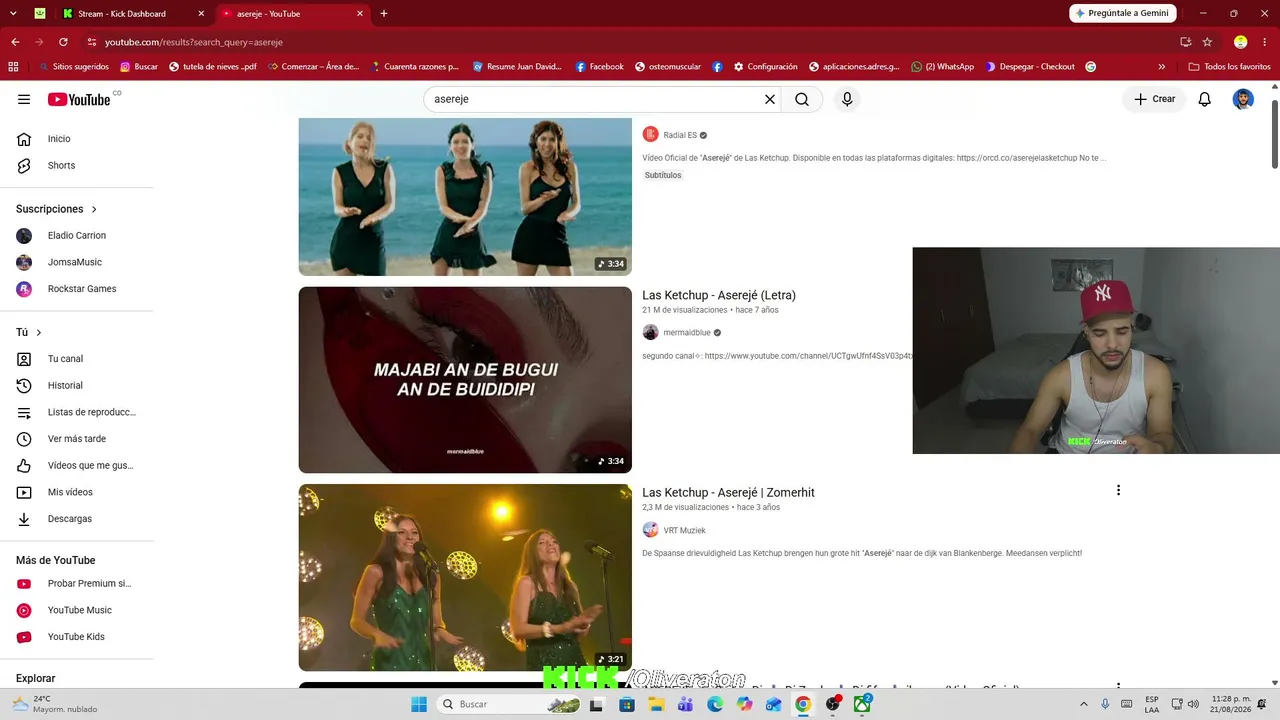This screenshot has width=1280, height=720.
Task: Open the weather widget showing 24°C
Action: pyautogui.click(x=55, y=704)
